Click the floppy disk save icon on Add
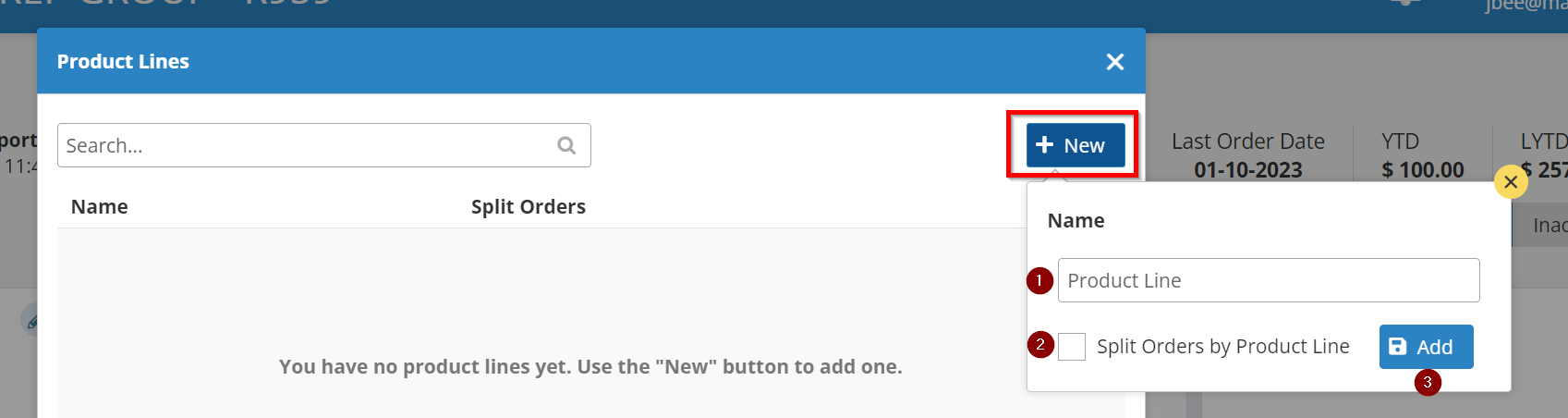 1398,347
